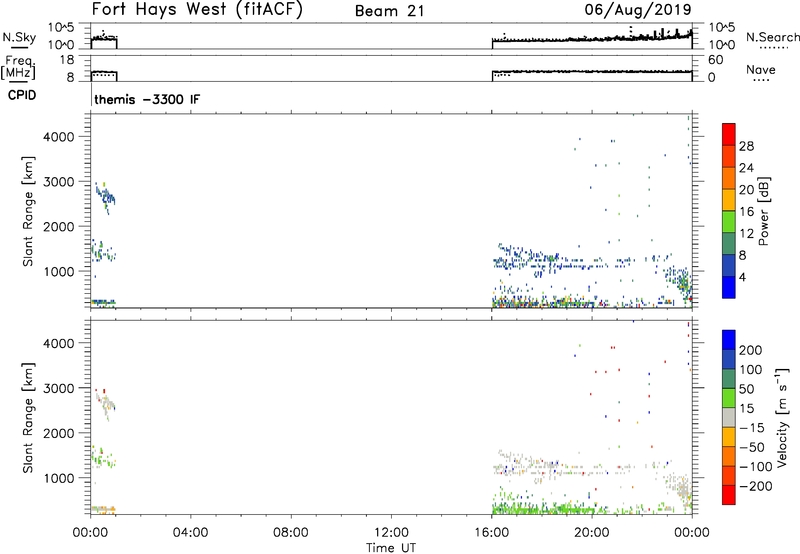Screen dimensions: 800x554
Task: Select the "themis -3300 IF" CPID text
Action: pos(147,99)
